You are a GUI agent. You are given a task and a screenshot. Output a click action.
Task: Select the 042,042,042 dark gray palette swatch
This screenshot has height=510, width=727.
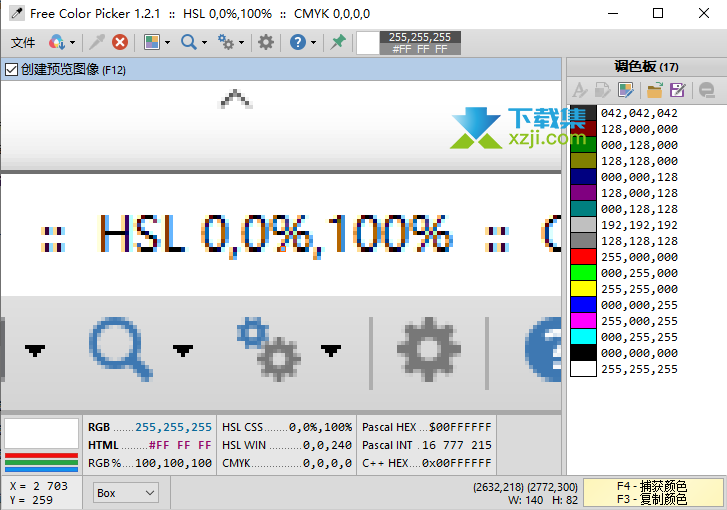tap(583, 113)
